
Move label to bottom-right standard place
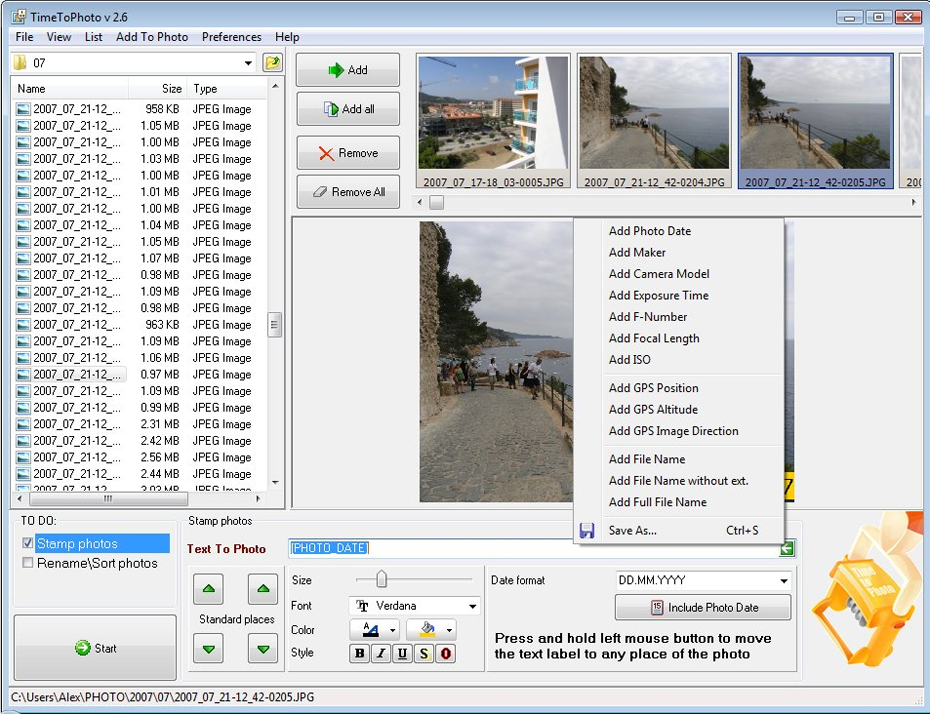(262, 650)
